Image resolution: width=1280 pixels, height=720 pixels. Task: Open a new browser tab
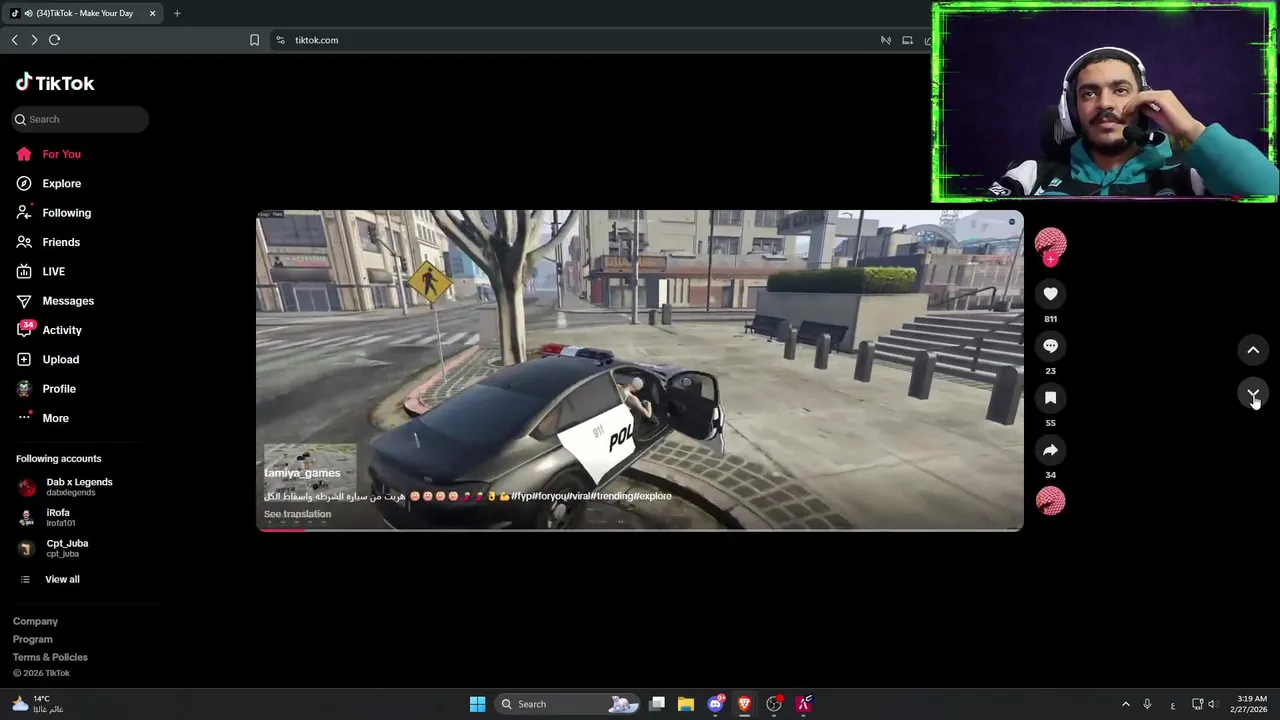tap(177, 13)
